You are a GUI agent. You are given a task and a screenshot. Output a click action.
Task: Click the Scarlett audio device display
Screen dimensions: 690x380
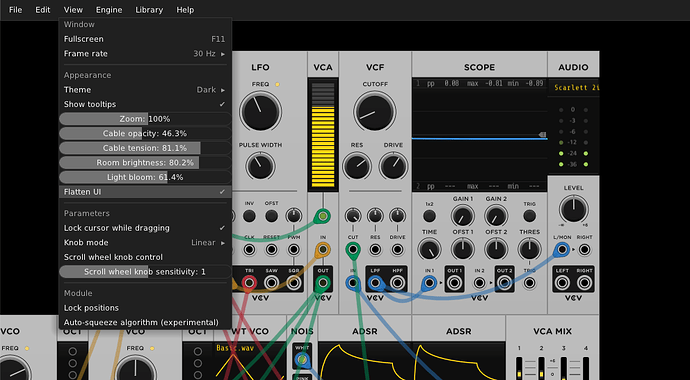point(574,88)
